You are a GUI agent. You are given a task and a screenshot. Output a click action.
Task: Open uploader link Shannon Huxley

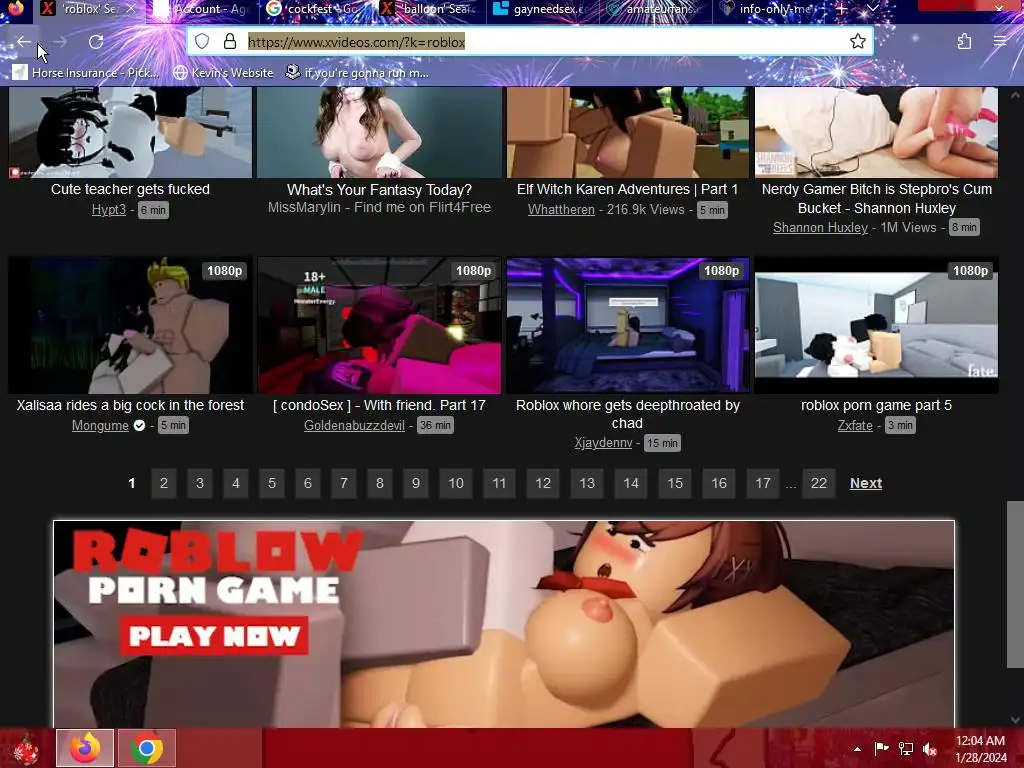[820, 227]
